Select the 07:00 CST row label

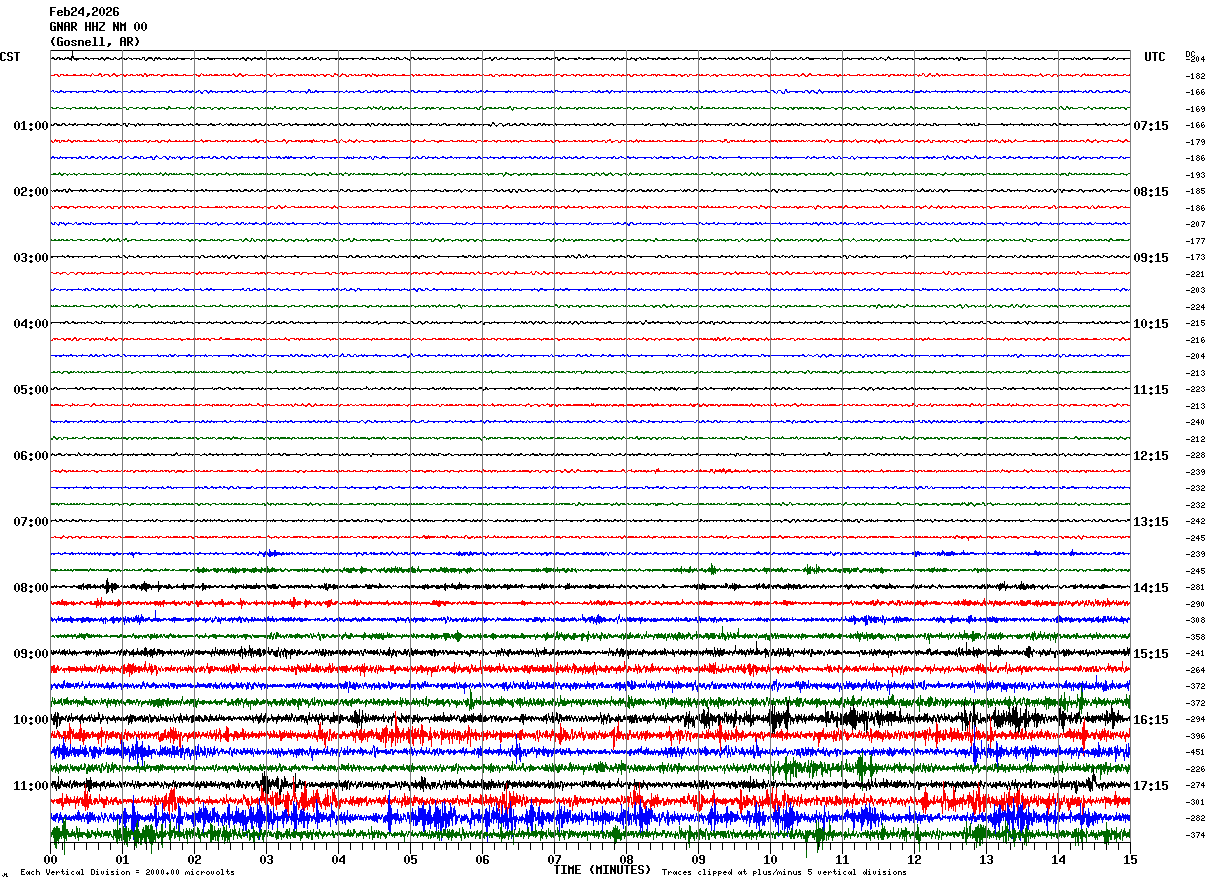point(31,522)
